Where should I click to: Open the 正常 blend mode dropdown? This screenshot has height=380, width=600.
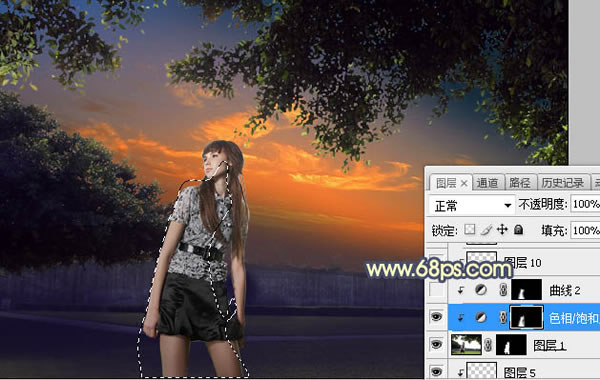click(x=471, y=205)
